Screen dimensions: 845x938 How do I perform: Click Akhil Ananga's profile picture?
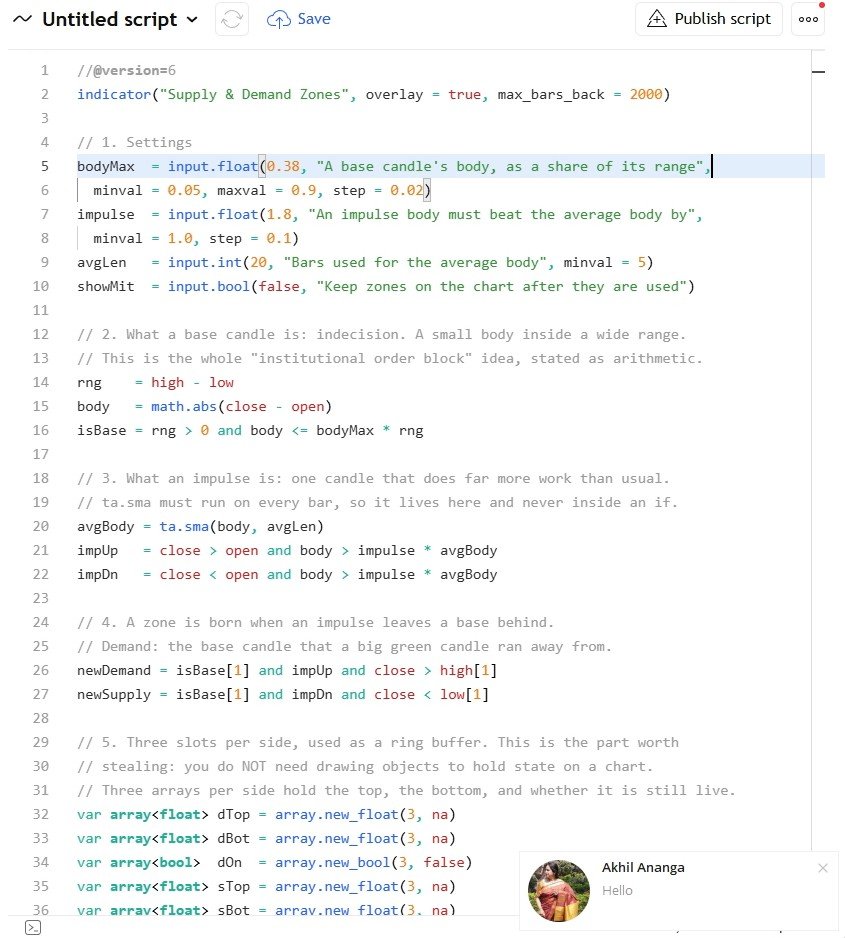click(559, 891)
